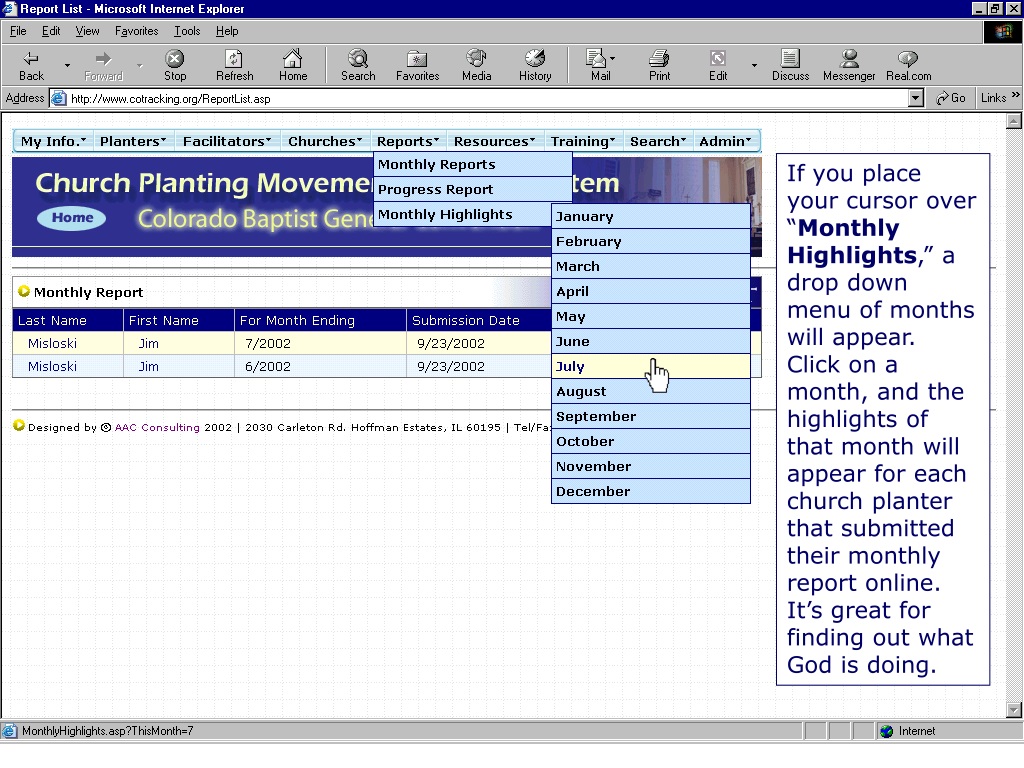Expand the Facilitators navigation menu
This screenshot has height=768, width=1024.
(227, 141)
